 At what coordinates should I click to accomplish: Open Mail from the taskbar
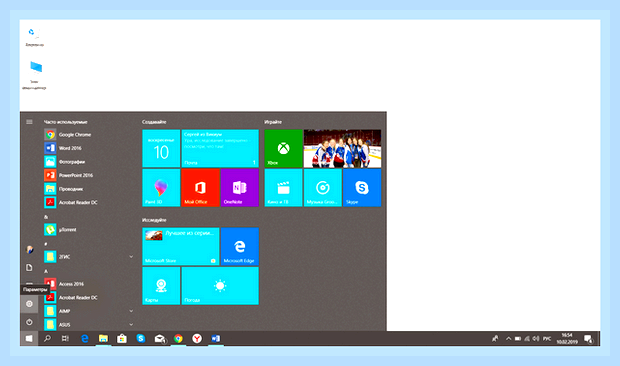point(160,339)
